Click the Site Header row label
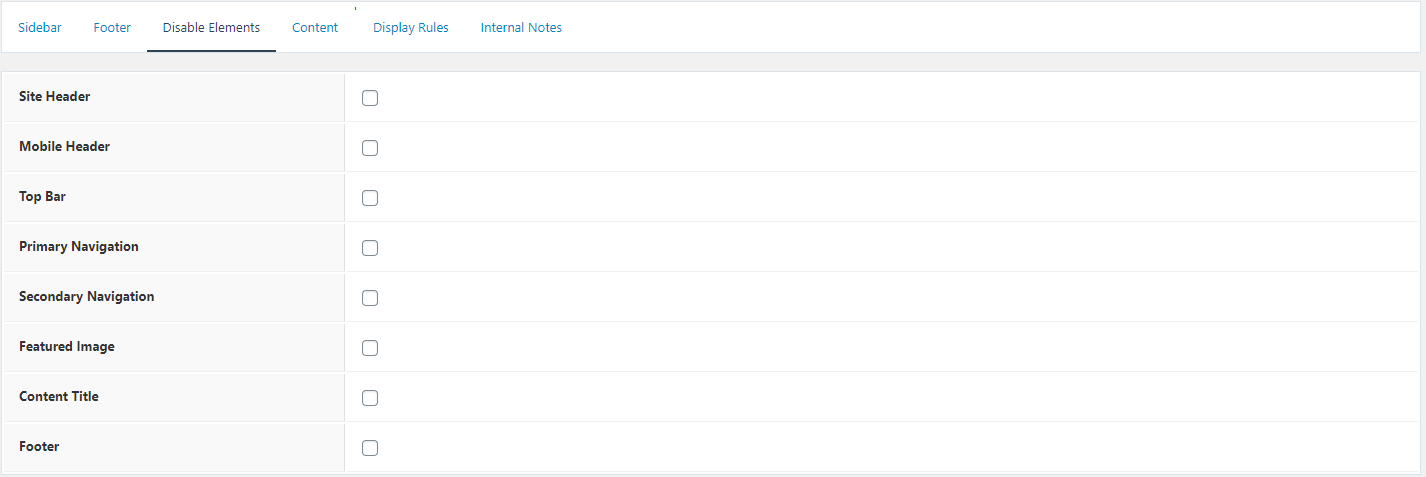This screenshot has height=477, width=1426. click(x=55, y=97)
